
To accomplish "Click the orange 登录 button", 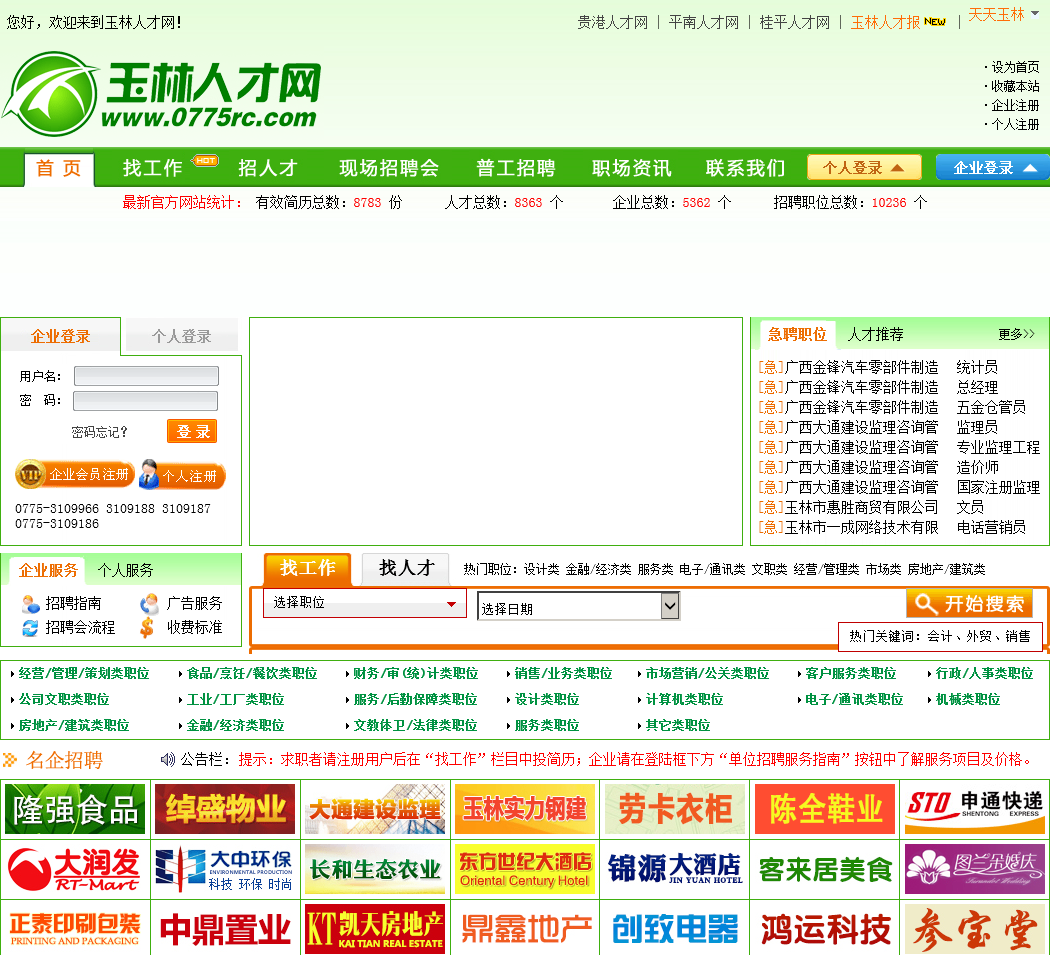I will [192, 431].
